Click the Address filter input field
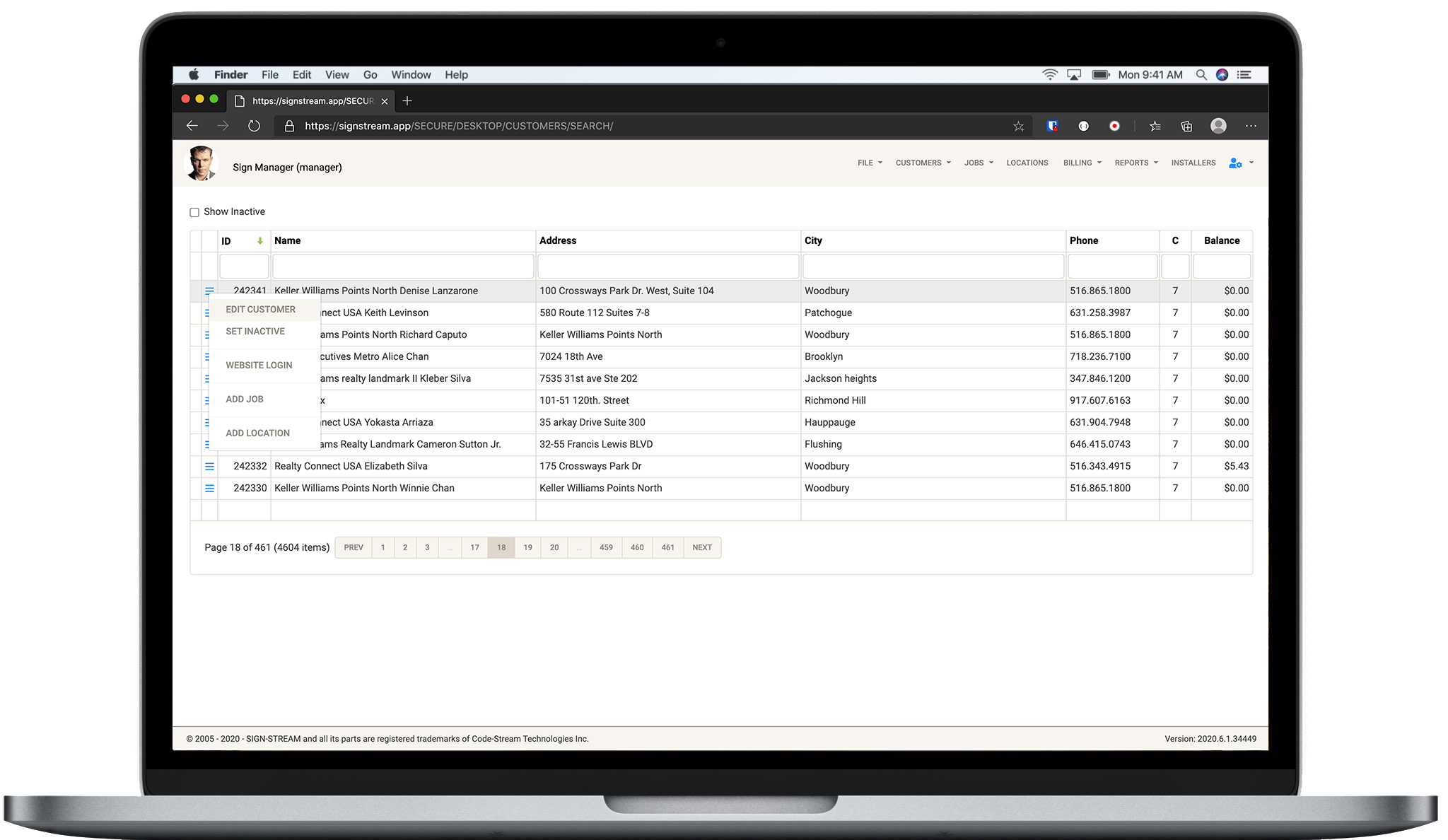 (668, 267)
